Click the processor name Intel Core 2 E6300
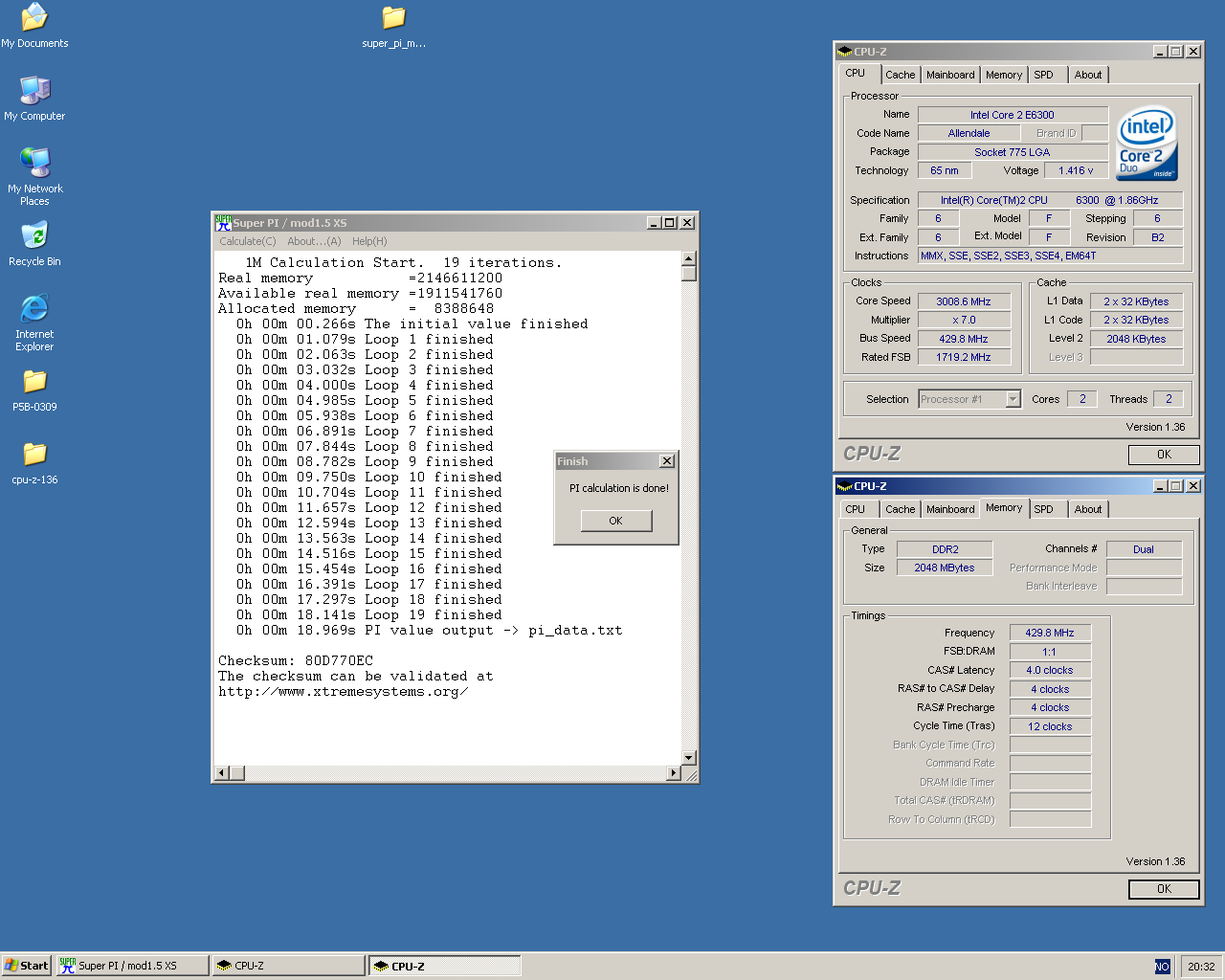This screenshot has width=1225, height=980. click(x=1013, y=115)
